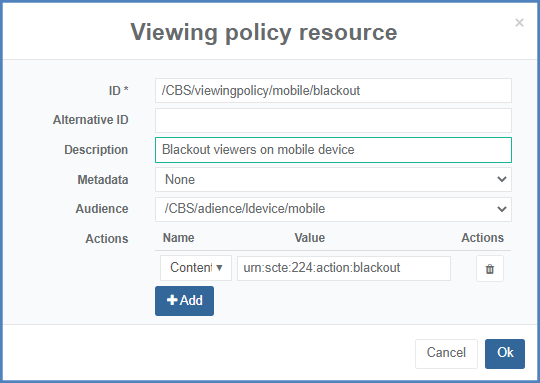The height and width of the screenshot is (383, 540).
Task: Click the ID input field
Action: (333, 91)
